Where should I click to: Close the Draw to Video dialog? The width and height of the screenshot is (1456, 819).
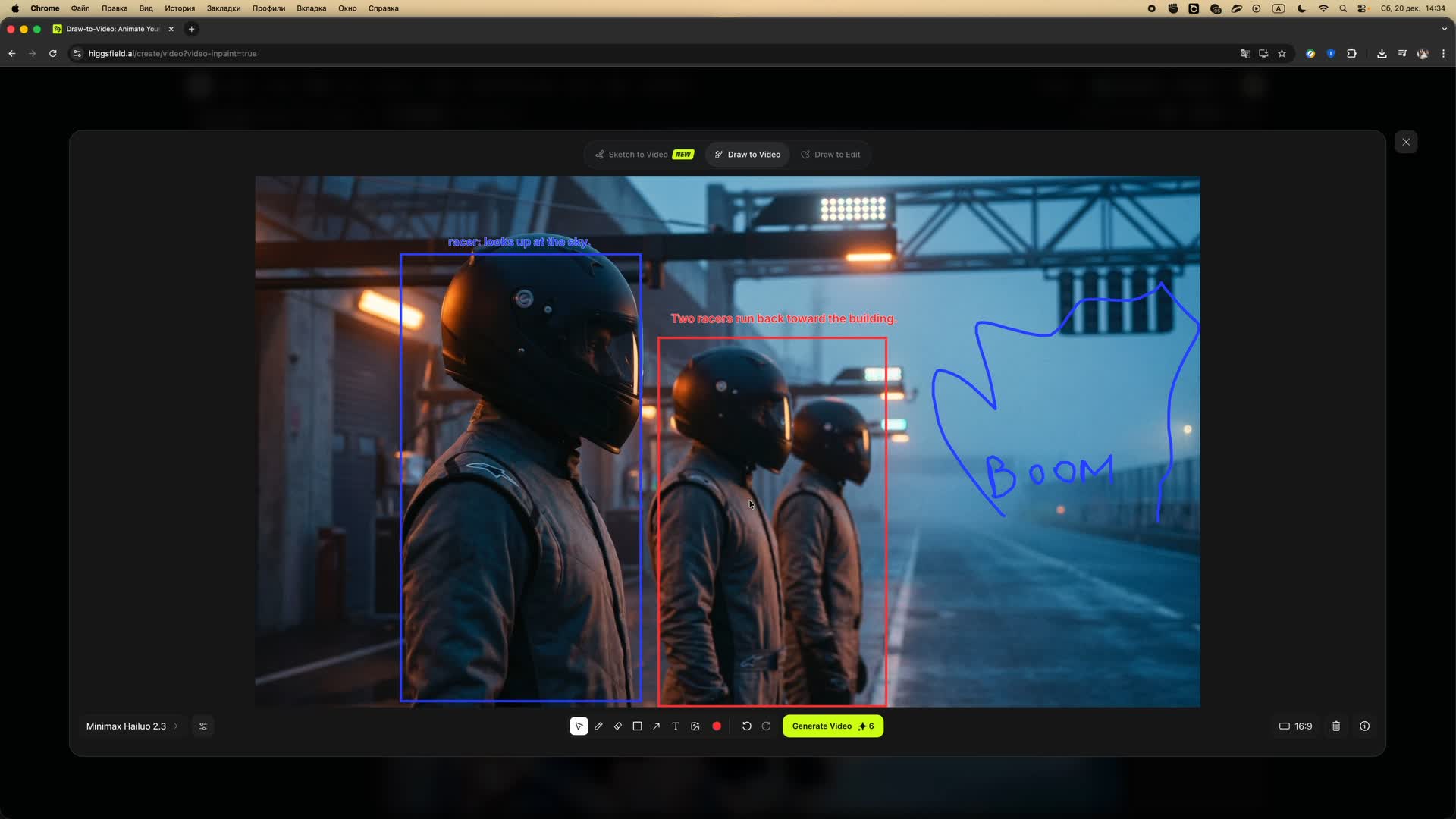(1406, 142)
